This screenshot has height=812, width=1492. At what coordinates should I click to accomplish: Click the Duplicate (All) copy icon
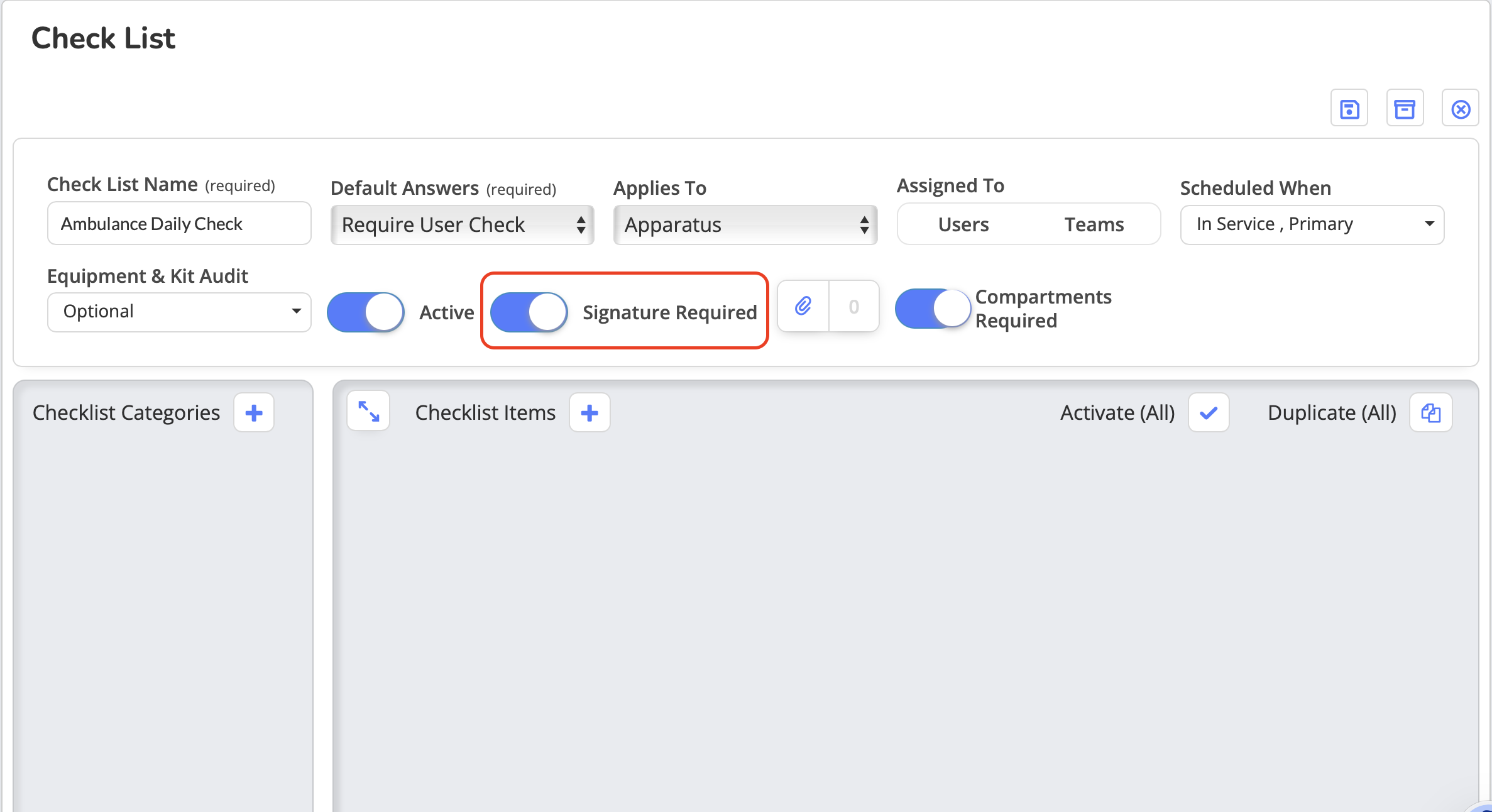[1431, 413]
